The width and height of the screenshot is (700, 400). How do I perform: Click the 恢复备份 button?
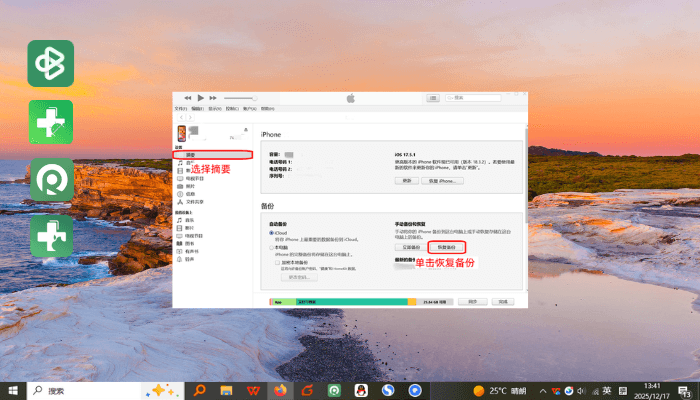click(x=446, y=247)
